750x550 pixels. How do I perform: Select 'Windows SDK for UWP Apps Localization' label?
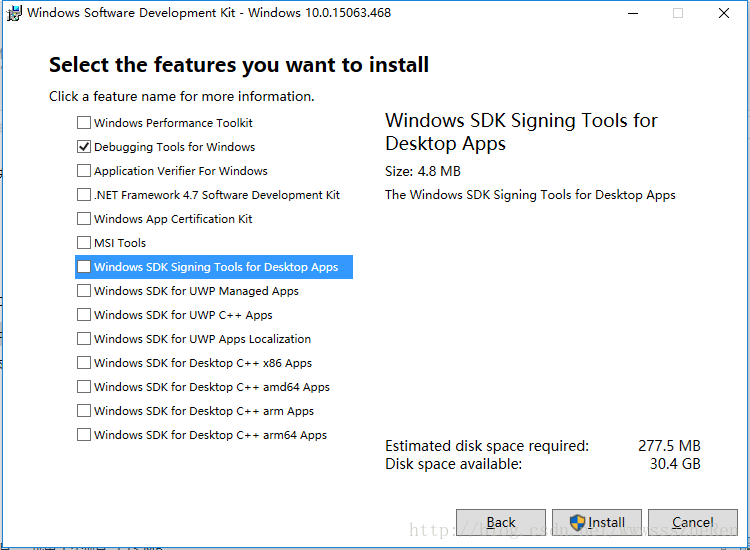click(202, 339)
